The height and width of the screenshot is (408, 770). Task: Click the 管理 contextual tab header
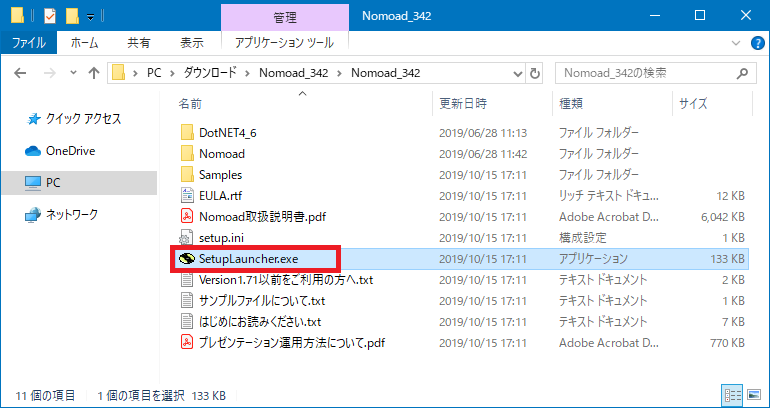[285, 18]
